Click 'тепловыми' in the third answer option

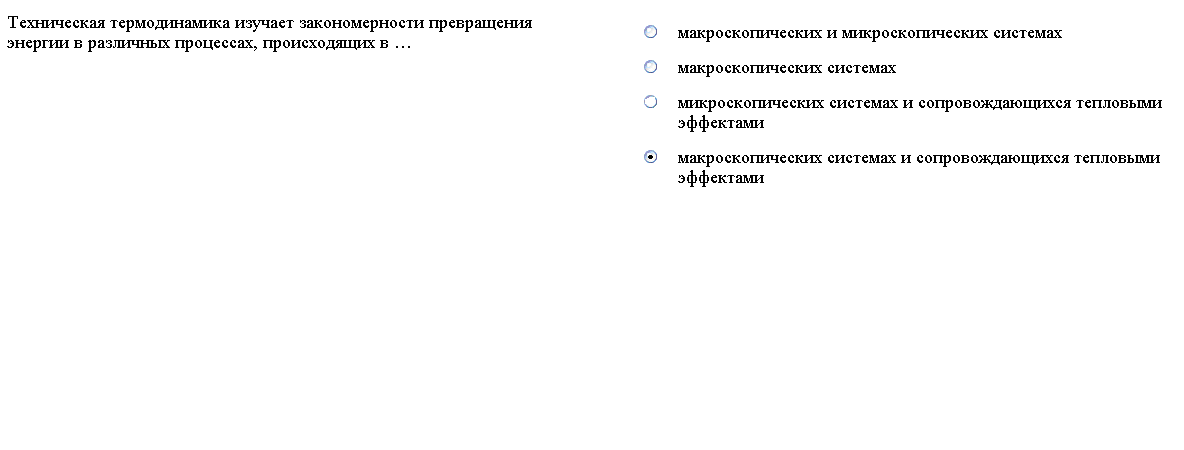1119,103
